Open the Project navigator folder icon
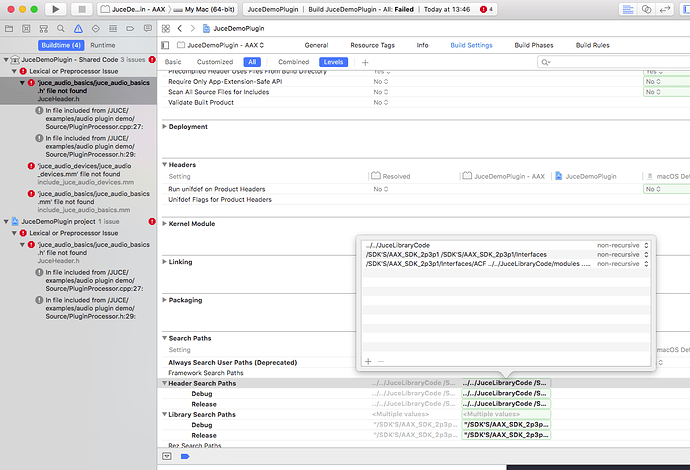The height and width of the screenshot is (470, 690). pyautogui.click(x=9, y=29)
